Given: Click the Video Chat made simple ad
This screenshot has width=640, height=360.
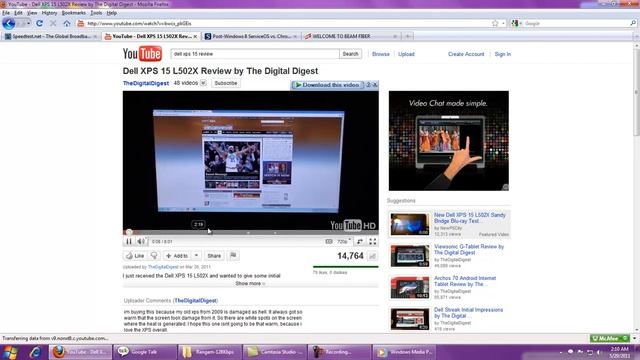Looking at the screenshot, I should pos(449,140).
